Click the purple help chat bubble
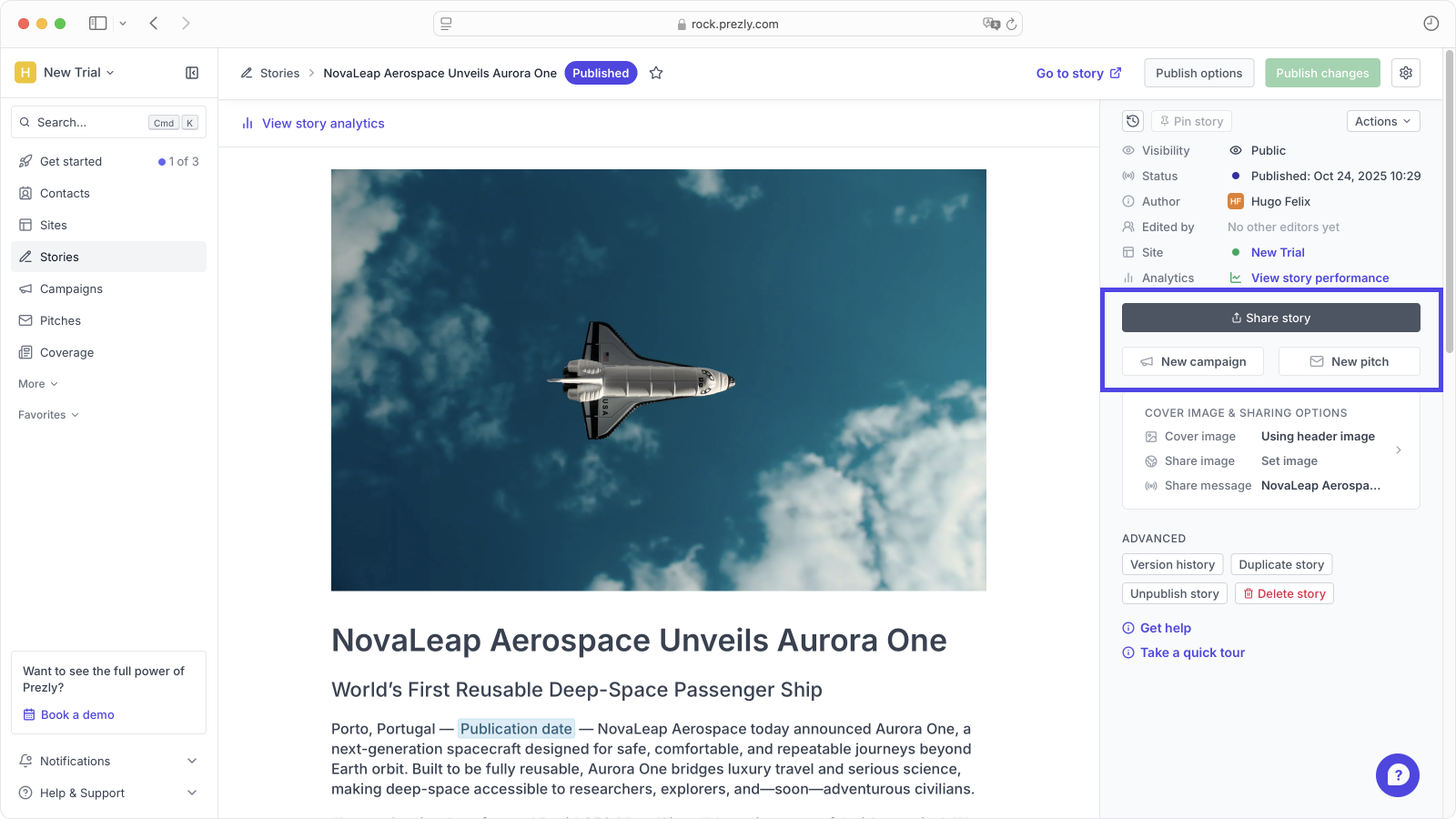The height and width of the screenshot is (819, 1456). 1397,775
